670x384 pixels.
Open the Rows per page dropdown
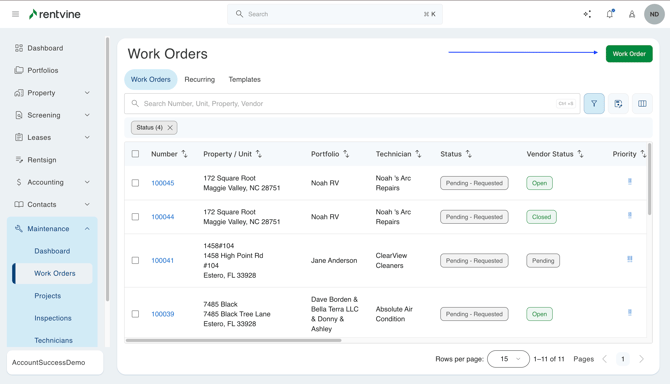coord(508,359)
